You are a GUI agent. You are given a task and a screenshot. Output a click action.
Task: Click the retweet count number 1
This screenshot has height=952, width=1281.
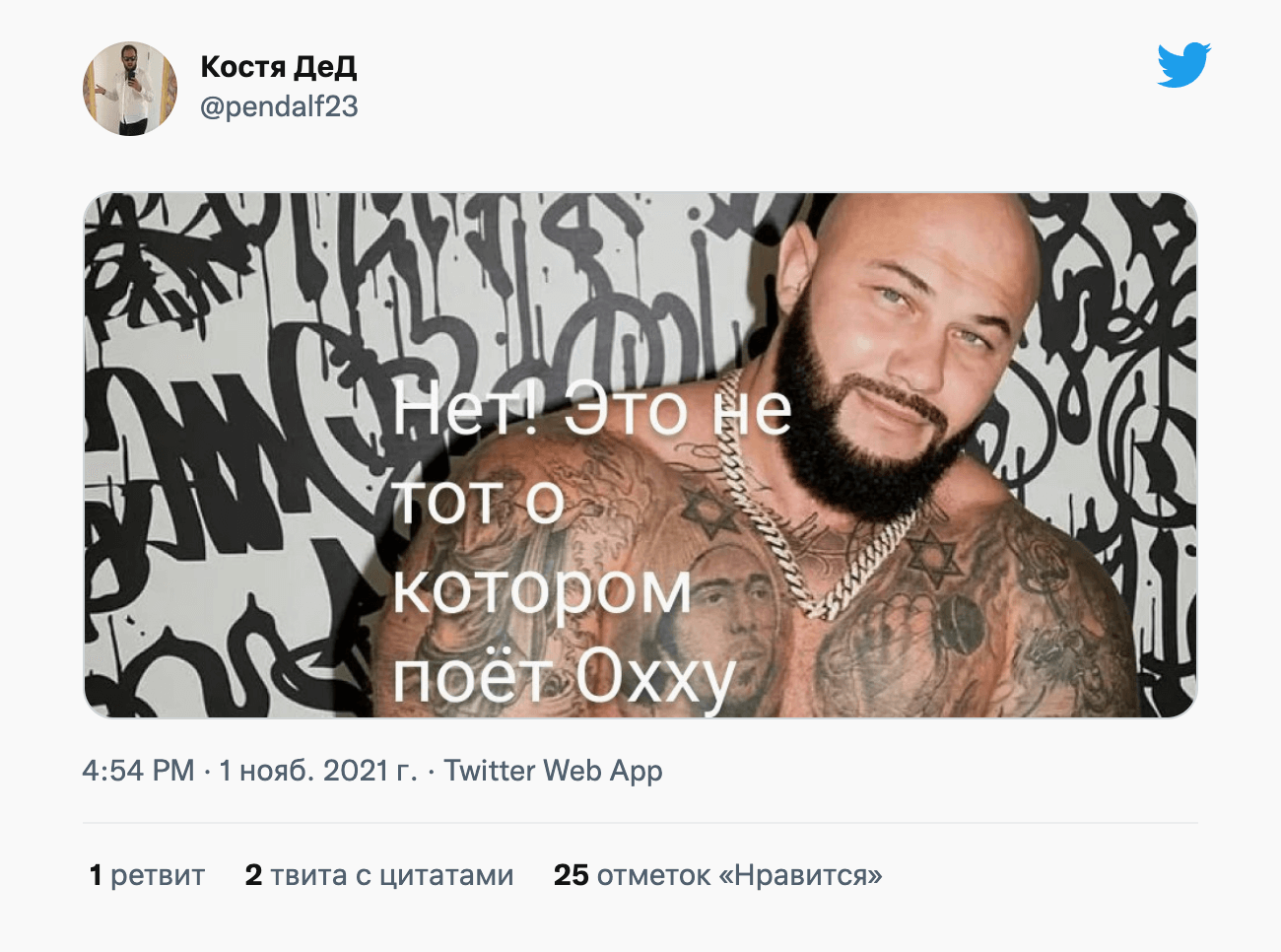(96, 875)
